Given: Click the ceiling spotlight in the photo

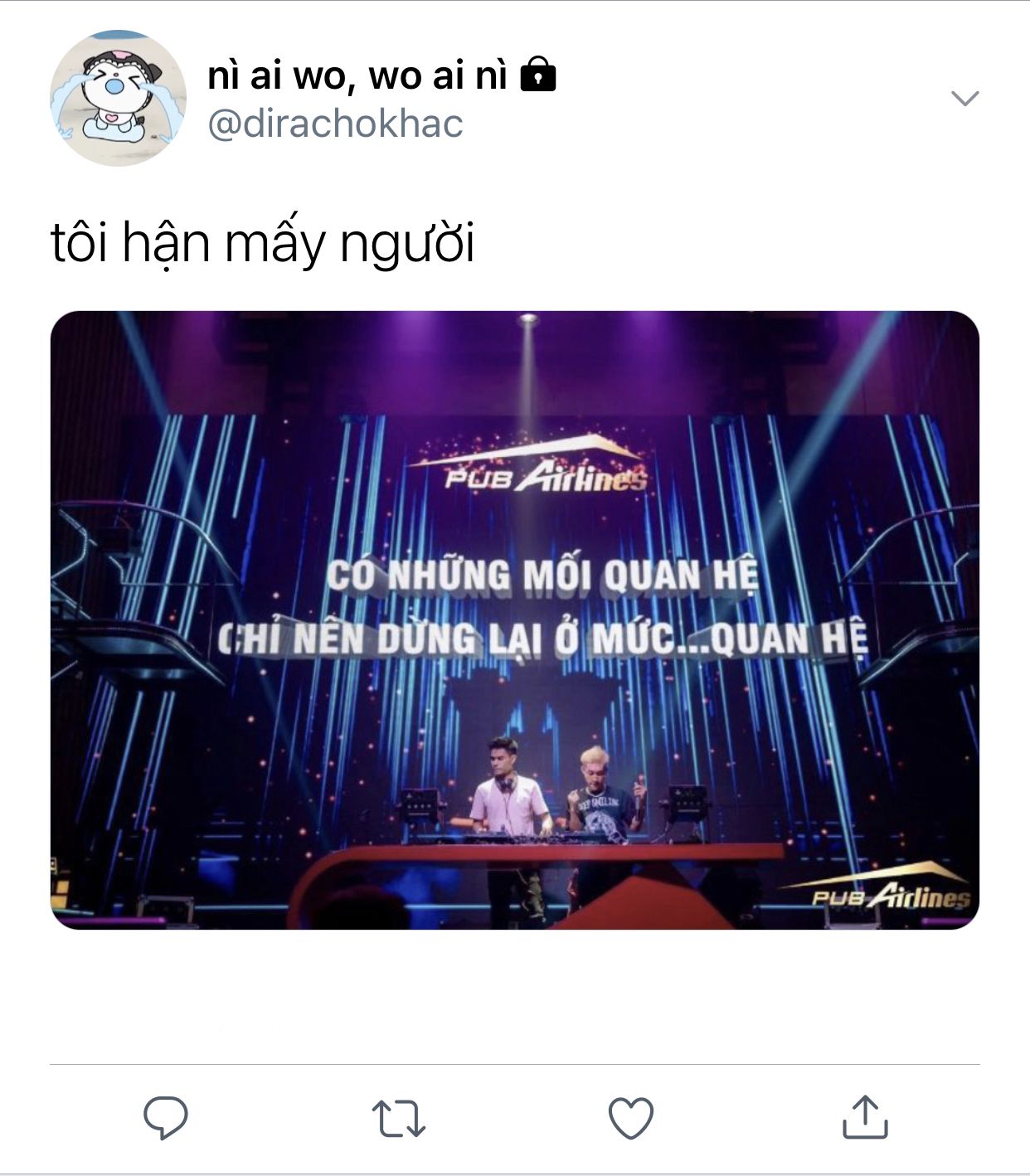Looking at the screenshot, I should (x=528, y=320).
